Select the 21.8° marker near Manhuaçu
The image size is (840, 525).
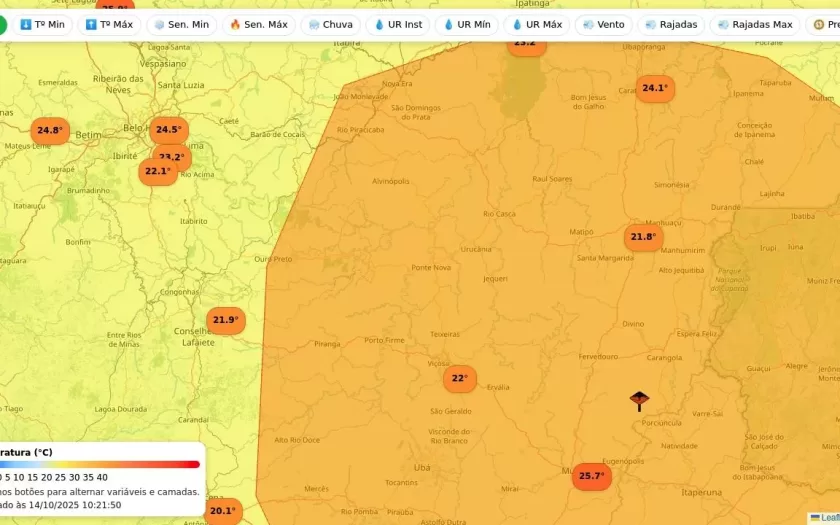pos(642,237)
